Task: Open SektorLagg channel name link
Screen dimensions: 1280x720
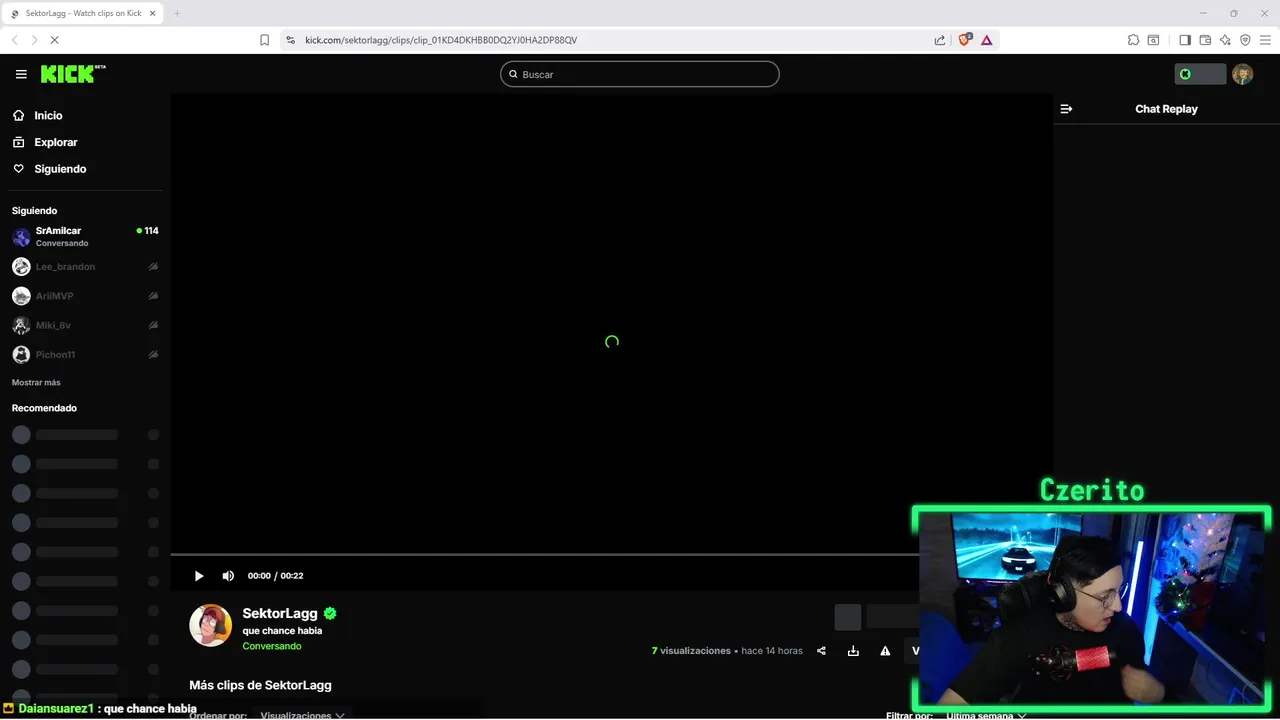Action: 280,613
